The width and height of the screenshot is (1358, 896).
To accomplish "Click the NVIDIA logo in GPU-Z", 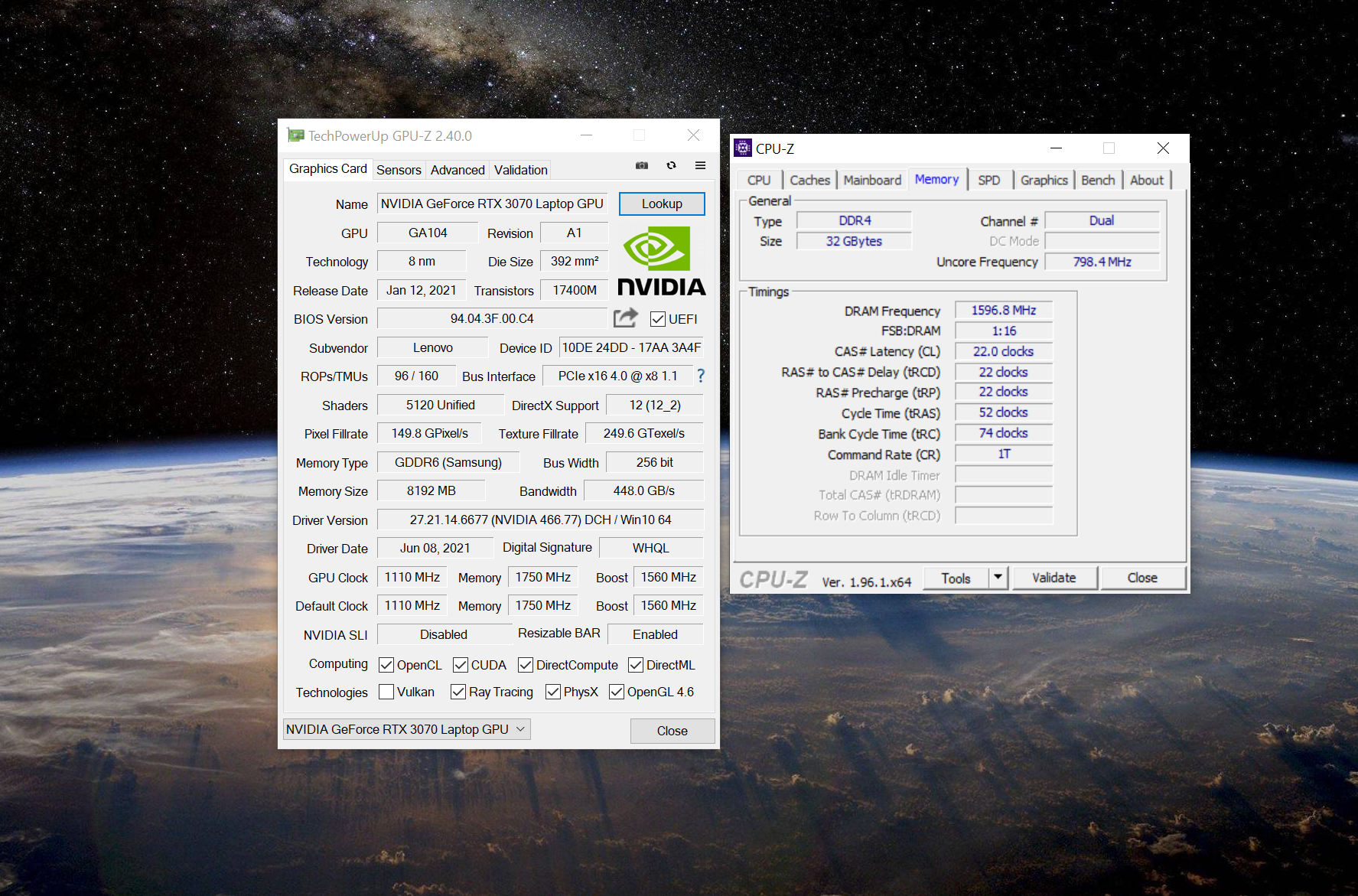I will [x=661, y=261].
